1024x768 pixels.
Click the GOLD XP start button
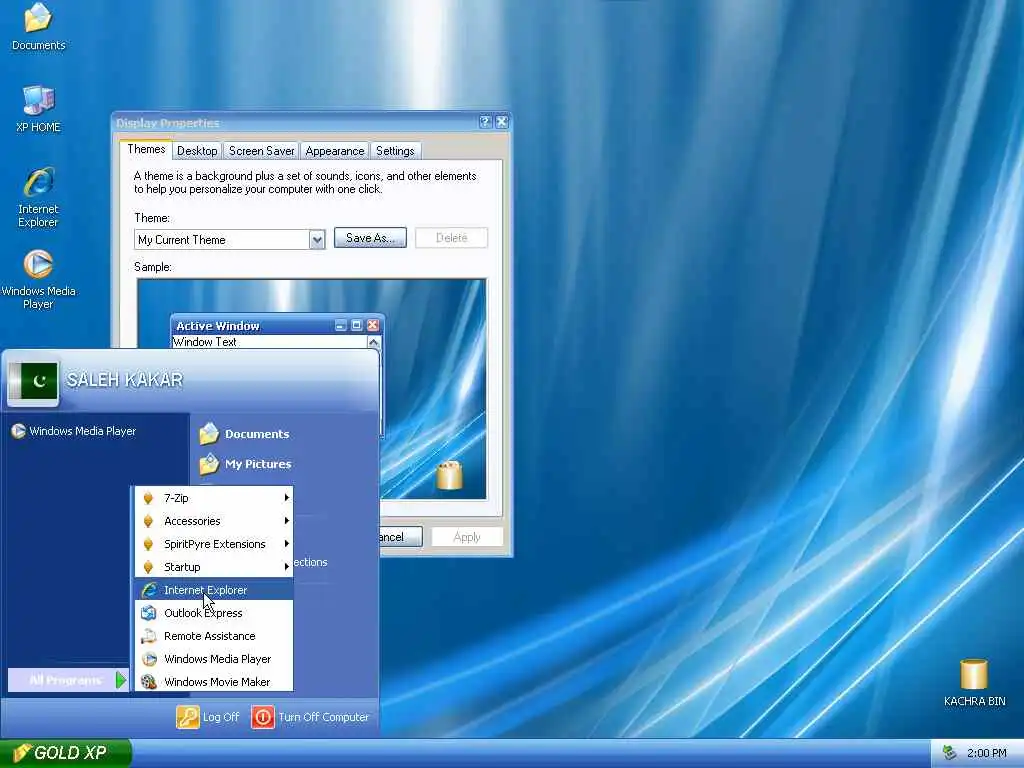(x=65, y=753)
